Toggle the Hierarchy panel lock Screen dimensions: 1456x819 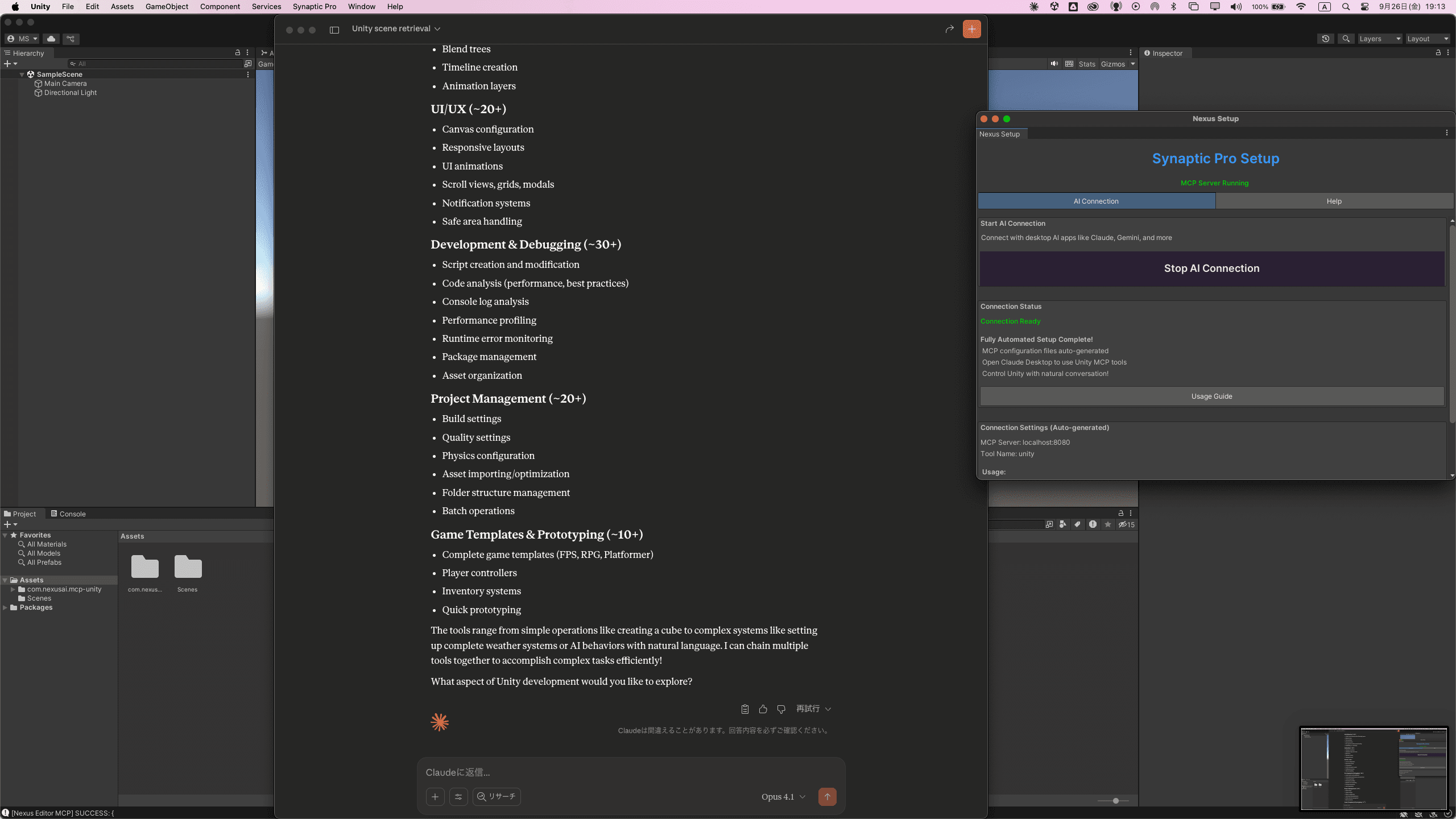(x=238, y=52)
